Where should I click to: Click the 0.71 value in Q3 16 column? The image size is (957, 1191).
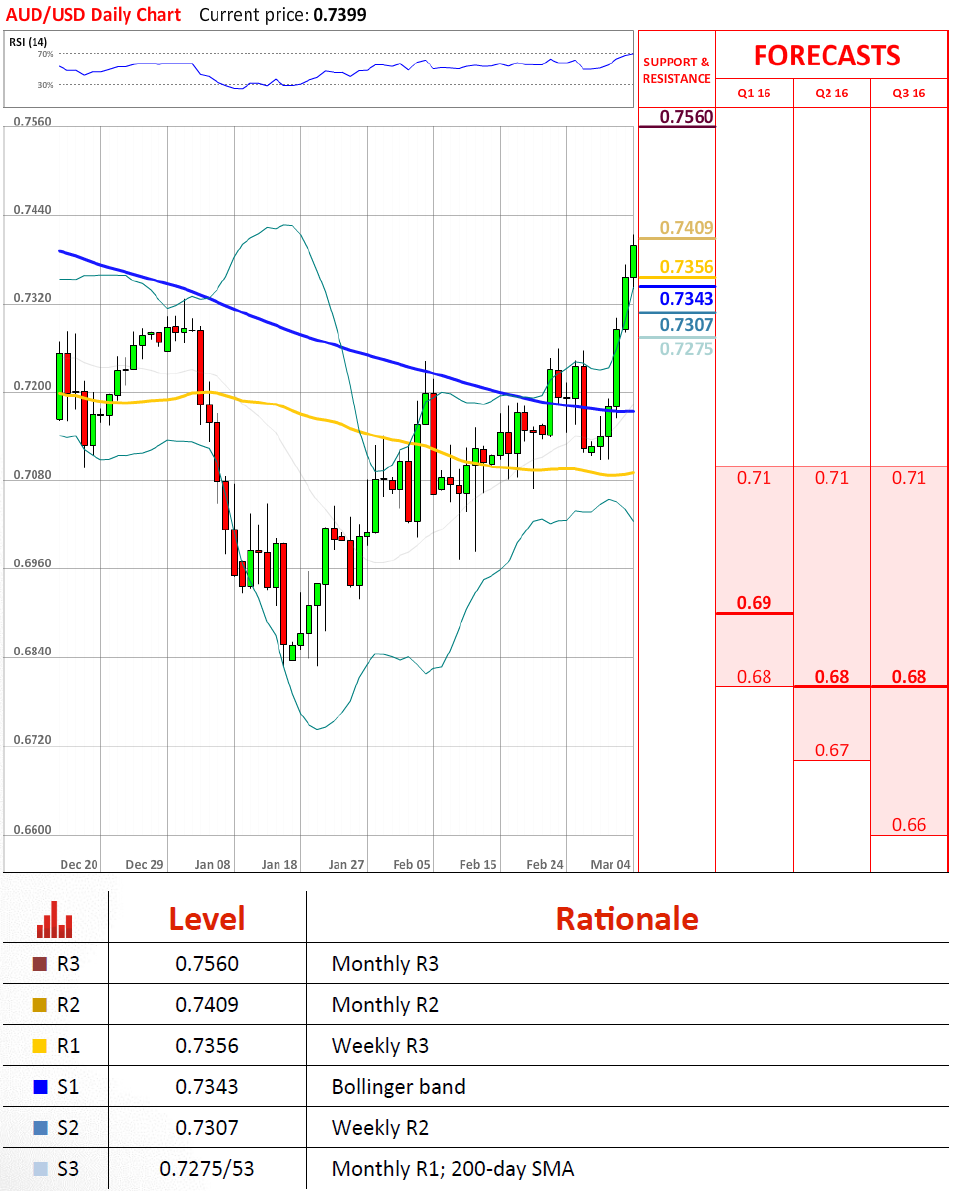pos(908,478)
